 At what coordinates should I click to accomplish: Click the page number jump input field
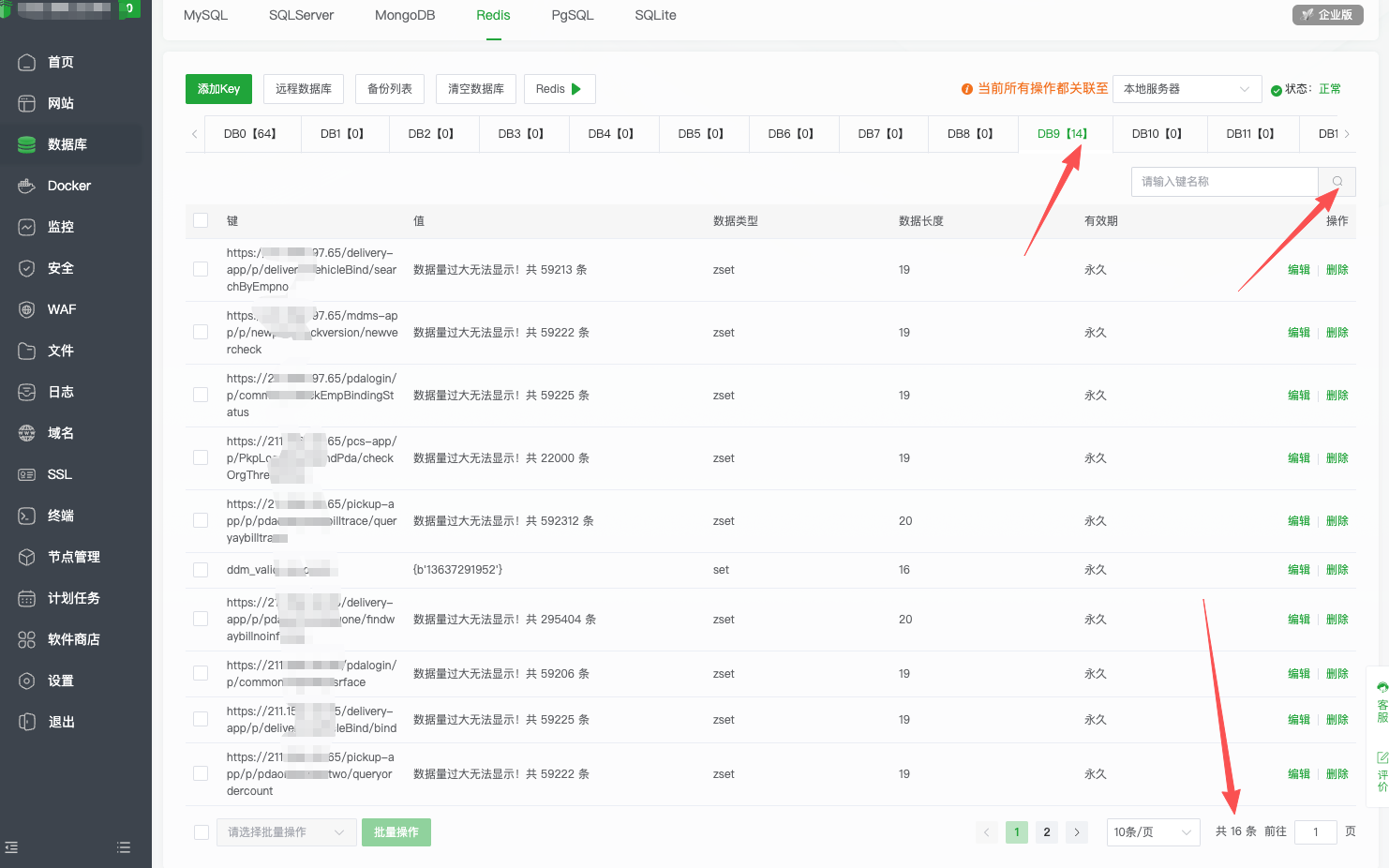(x=1315, y=832)
